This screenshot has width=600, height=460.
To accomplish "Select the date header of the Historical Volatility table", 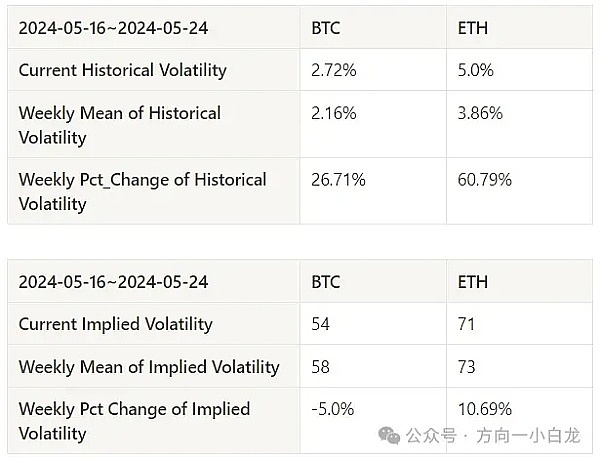I will (x=113, y=28).
